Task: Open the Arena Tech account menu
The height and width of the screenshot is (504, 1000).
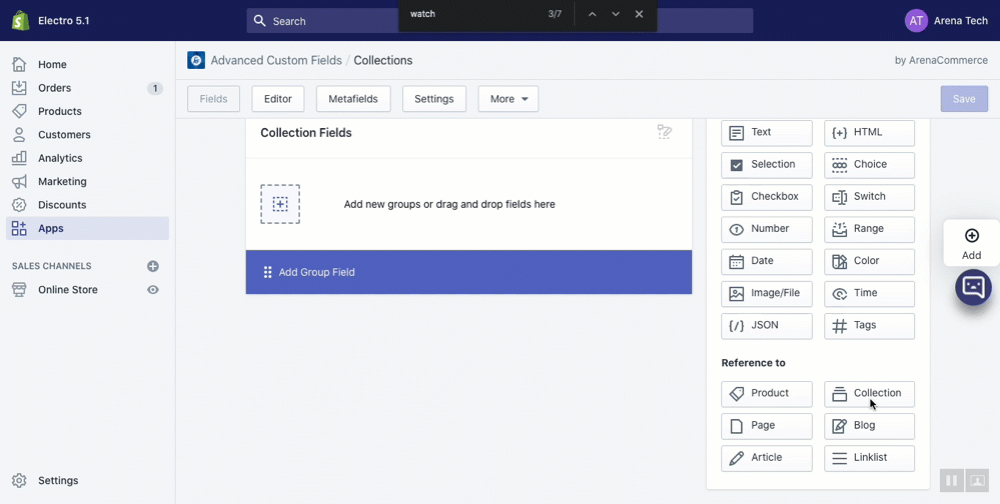Action: 946,20
